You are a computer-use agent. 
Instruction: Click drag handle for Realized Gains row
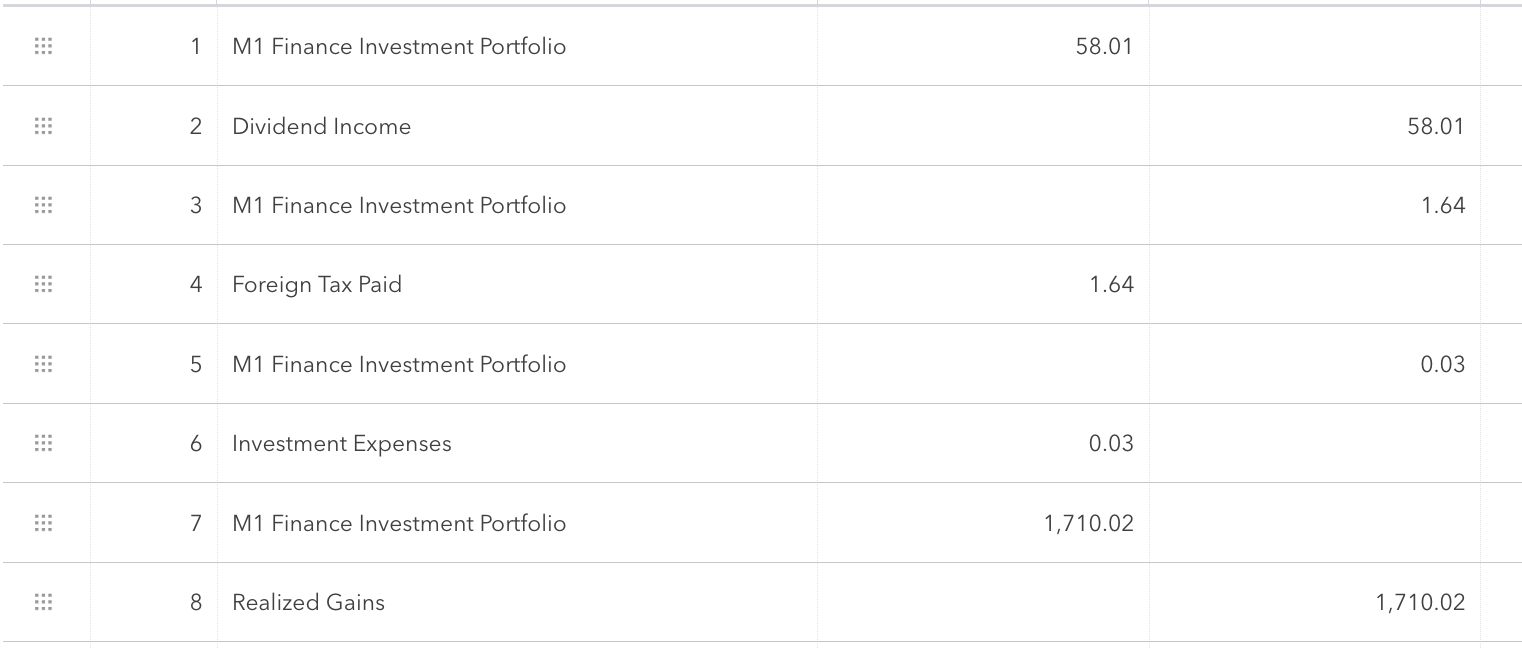click(43, 602)
